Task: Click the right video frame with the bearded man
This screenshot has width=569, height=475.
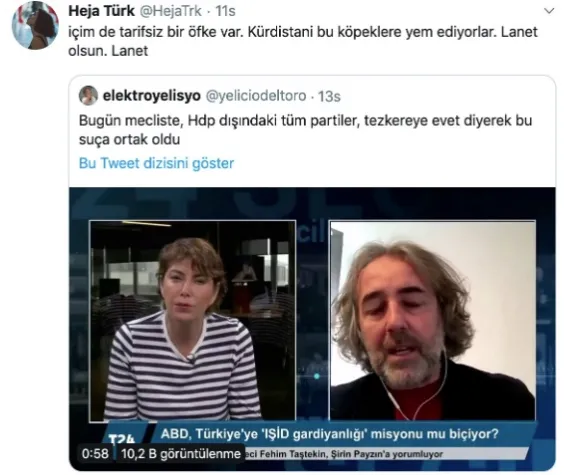Action: (x=433, y=321)
